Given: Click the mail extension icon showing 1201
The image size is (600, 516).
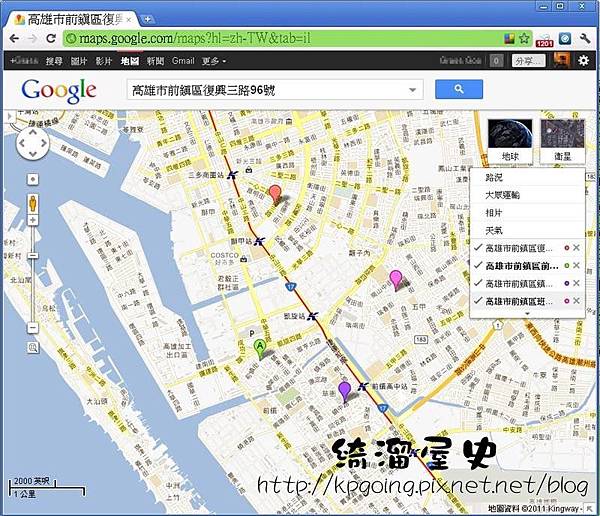Looking at the screenshot, I should [x=545, y=39].
